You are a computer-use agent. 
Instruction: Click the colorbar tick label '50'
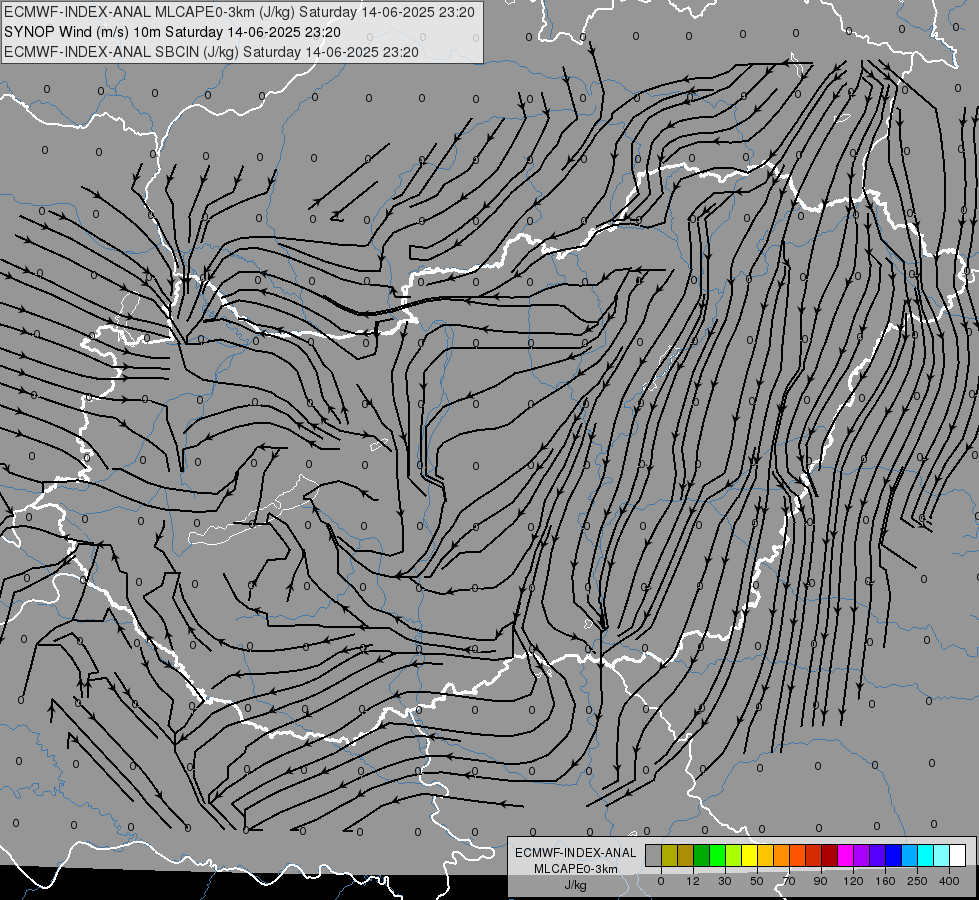[757, 881]
